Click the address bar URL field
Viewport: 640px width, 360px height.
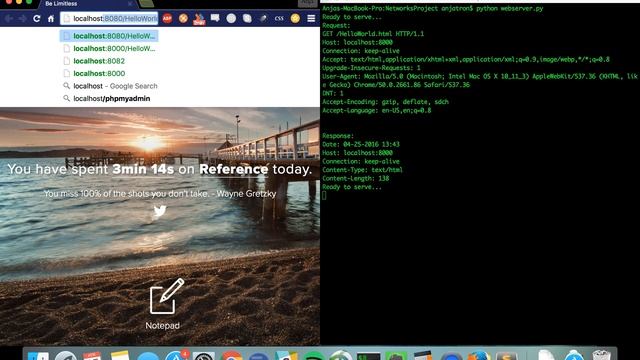(109, 18)
